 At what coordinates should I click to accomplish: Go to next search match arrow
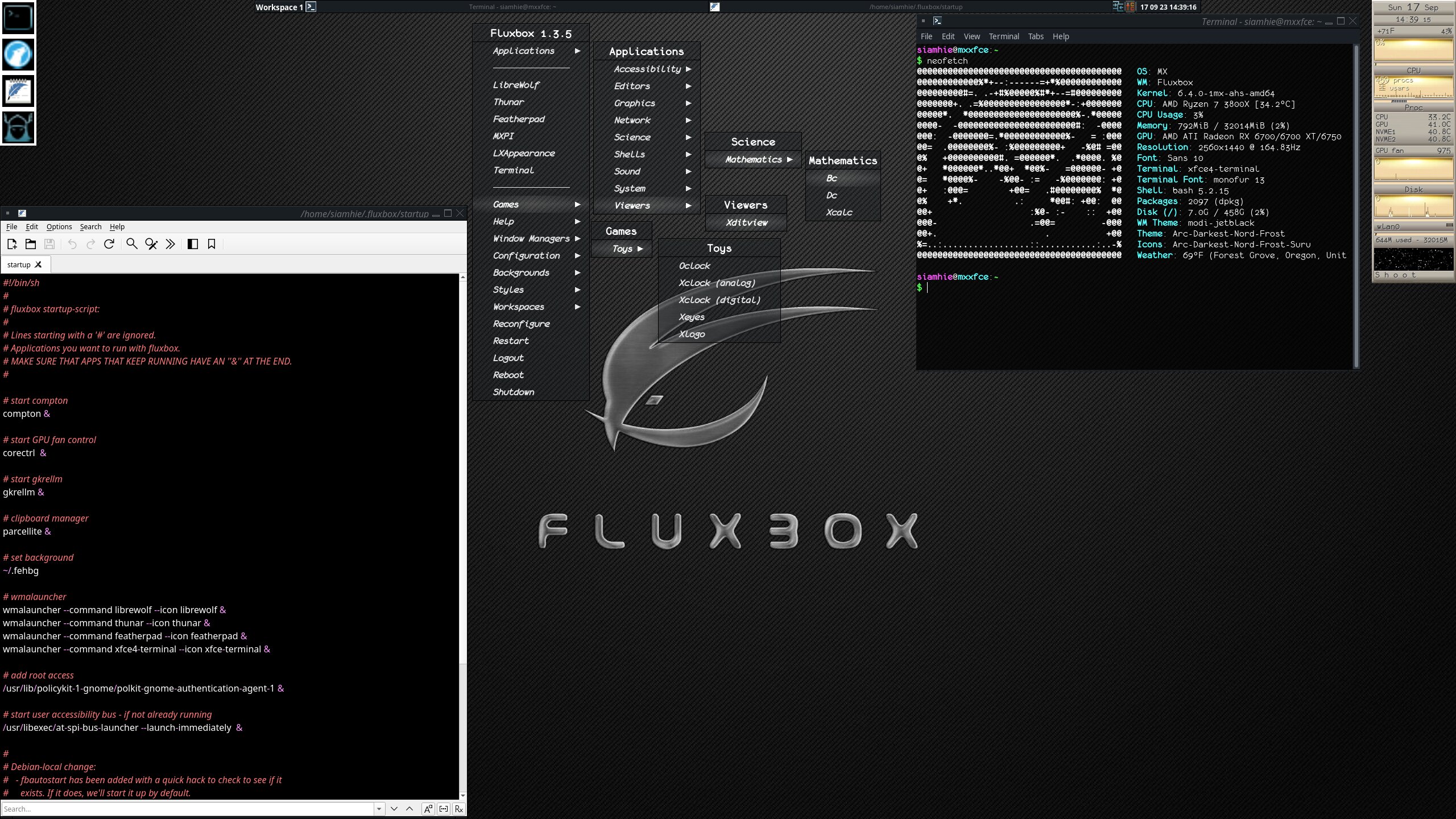pyautogui.click(x=394, y=809)
